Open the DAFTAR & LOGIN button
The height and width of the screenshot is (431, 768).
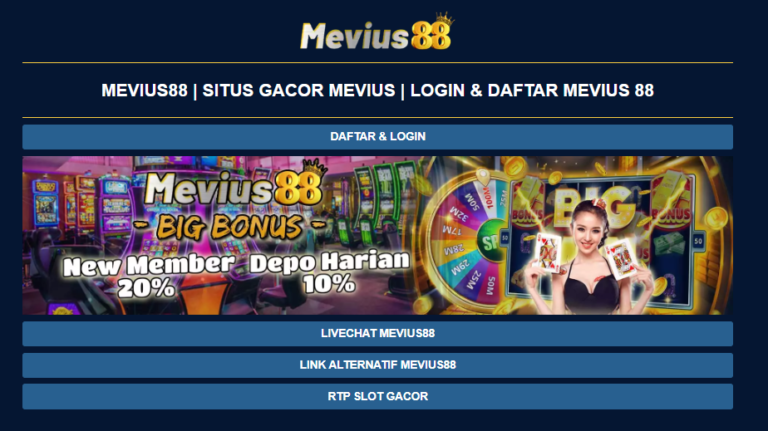378,137
